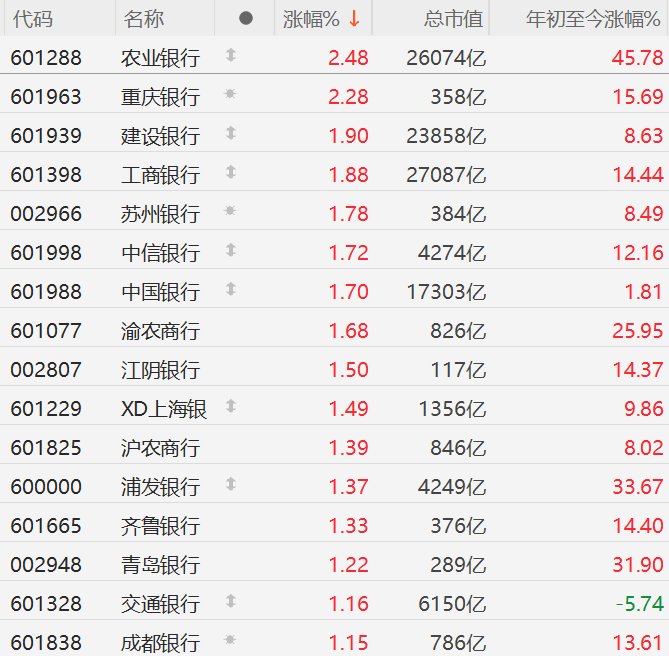The height and width of the screenshot is (656, 669).
Task: Select stock name 渝农商行
Action: click(160, 331)
